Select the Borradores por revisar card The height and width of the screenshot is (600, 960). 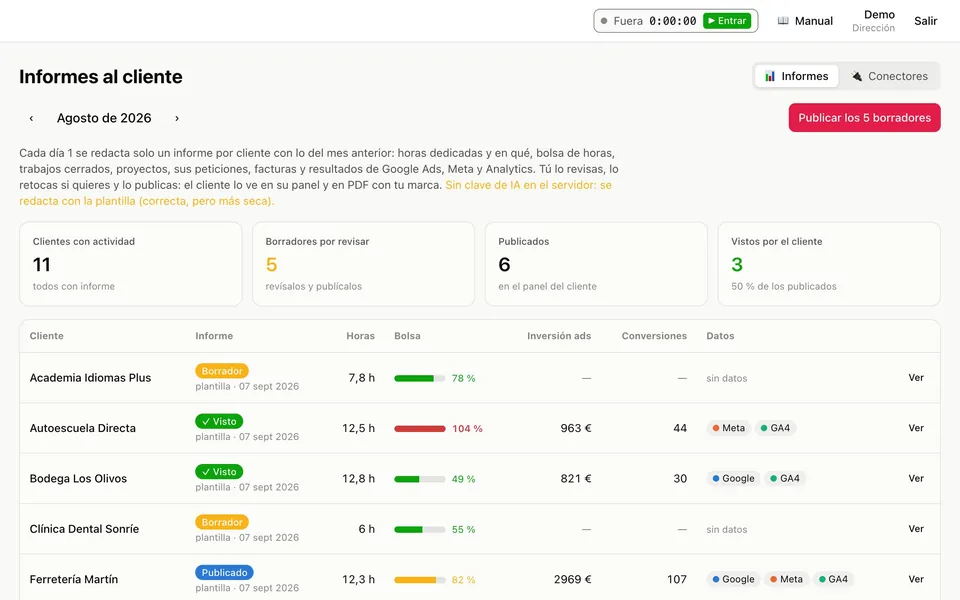[x=363, y=264]
